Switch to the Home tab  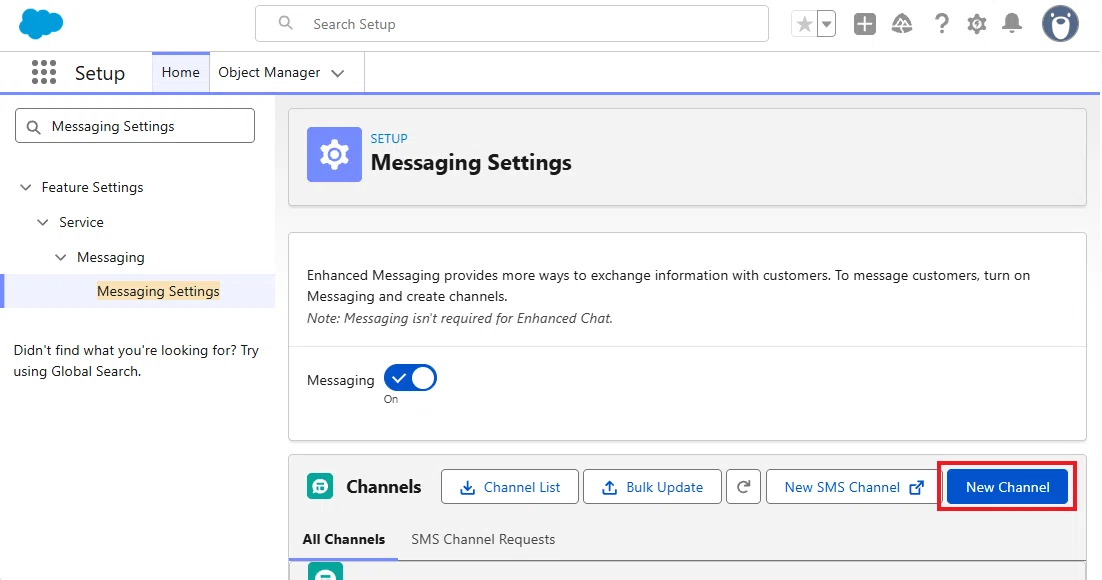click(x=181, y=72)
